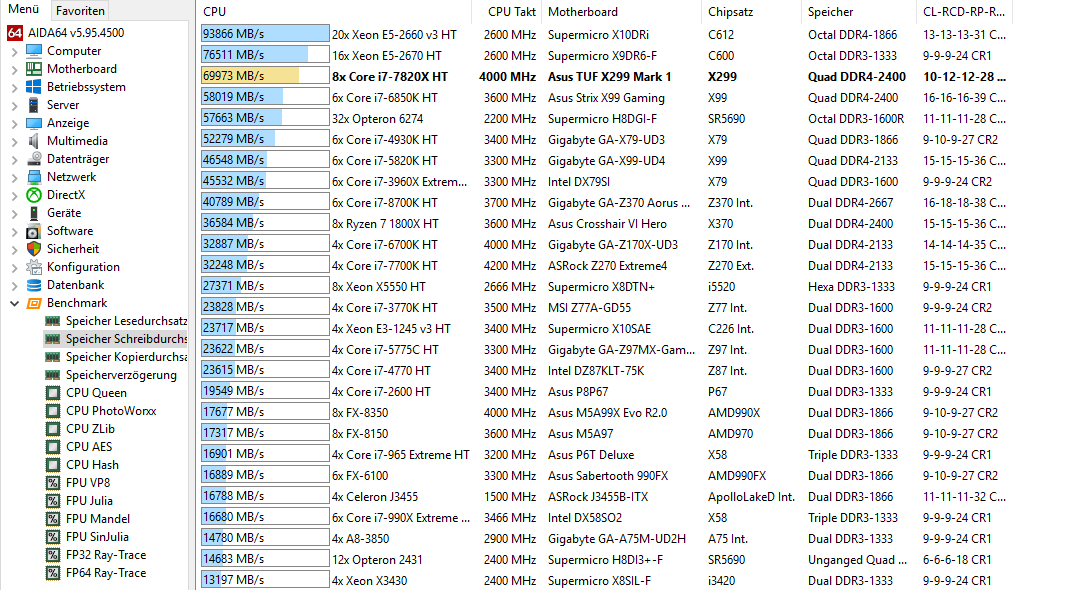Screen dimensions: 1092x590
Task: Collapse the Benchmark tree node
Action: click(x=15, y=304)
